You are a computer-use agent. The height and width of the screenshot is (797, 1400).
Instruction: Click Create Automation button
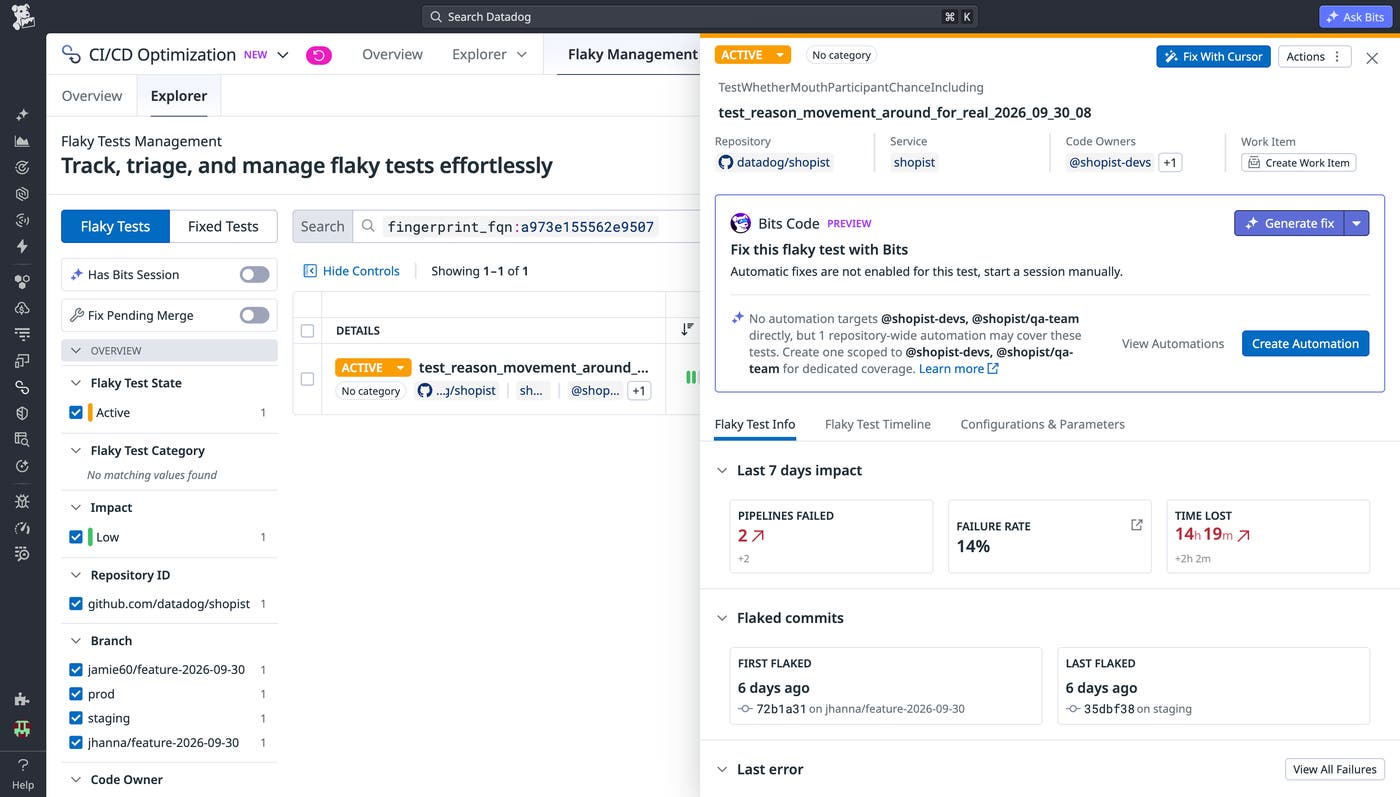pos(1305,343)
